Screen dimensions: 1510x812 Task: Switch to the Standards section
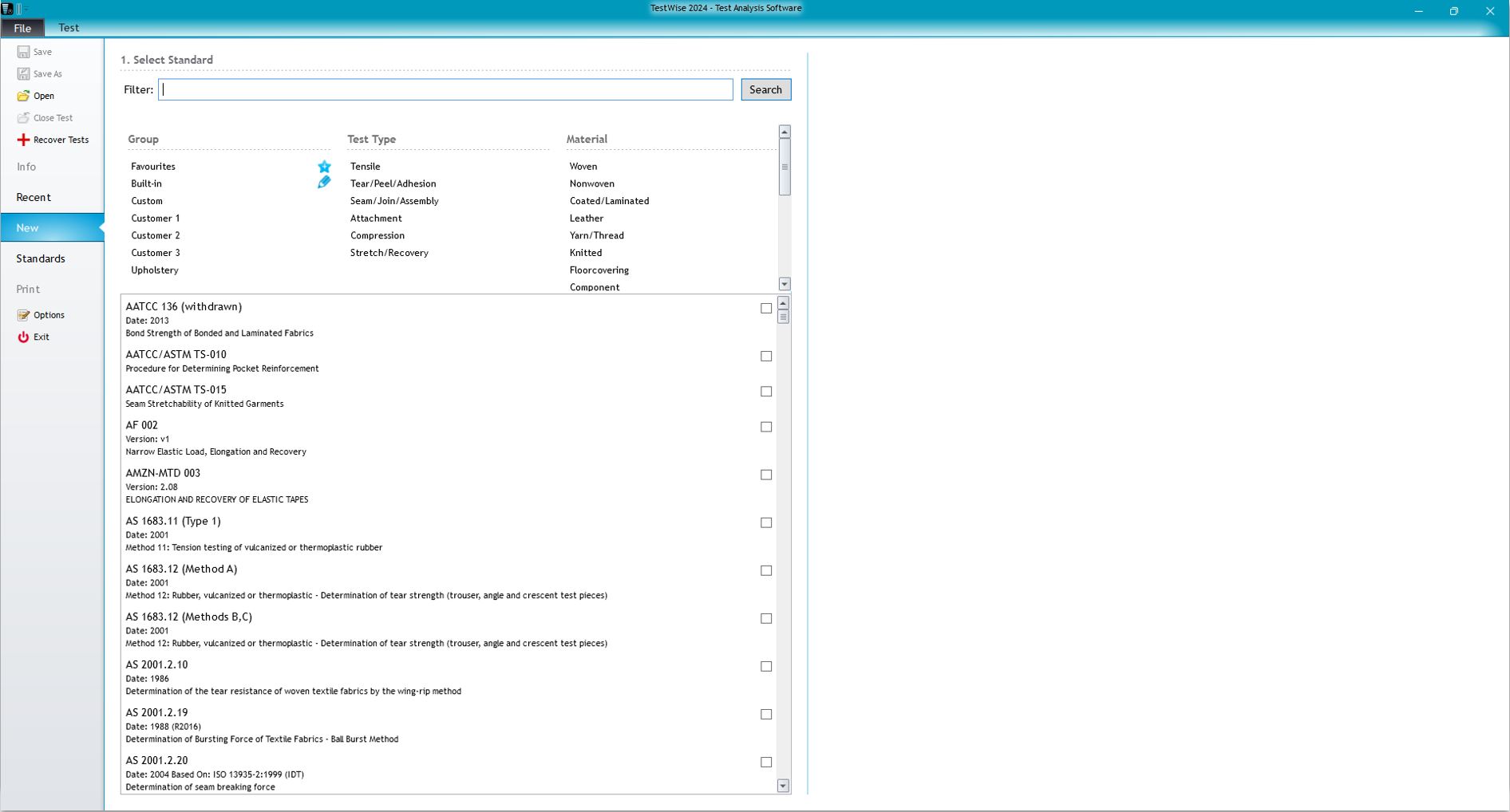click(41, 258)
